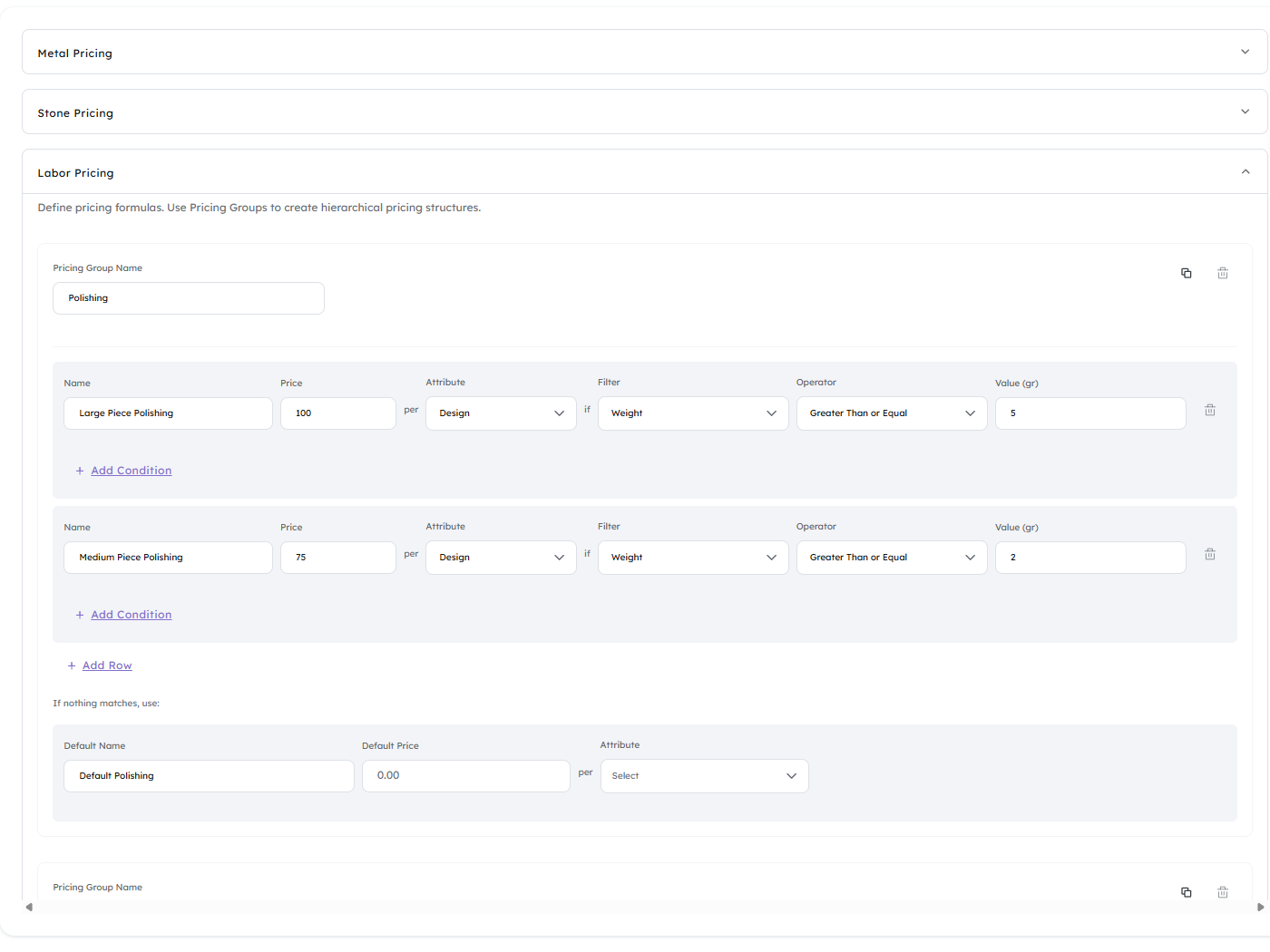
Task: Edit the Polishing group name field
Action: tap(189, 298)
